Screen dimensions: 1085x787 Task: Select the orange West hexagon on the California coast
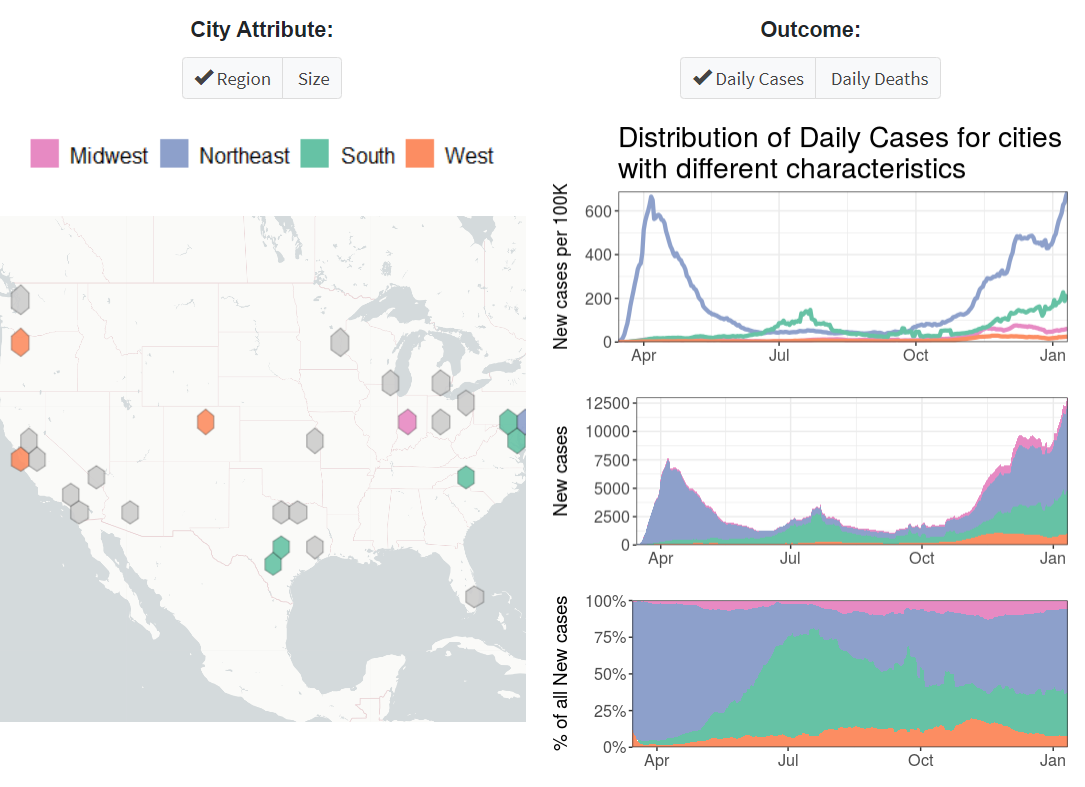coord(18,460)
